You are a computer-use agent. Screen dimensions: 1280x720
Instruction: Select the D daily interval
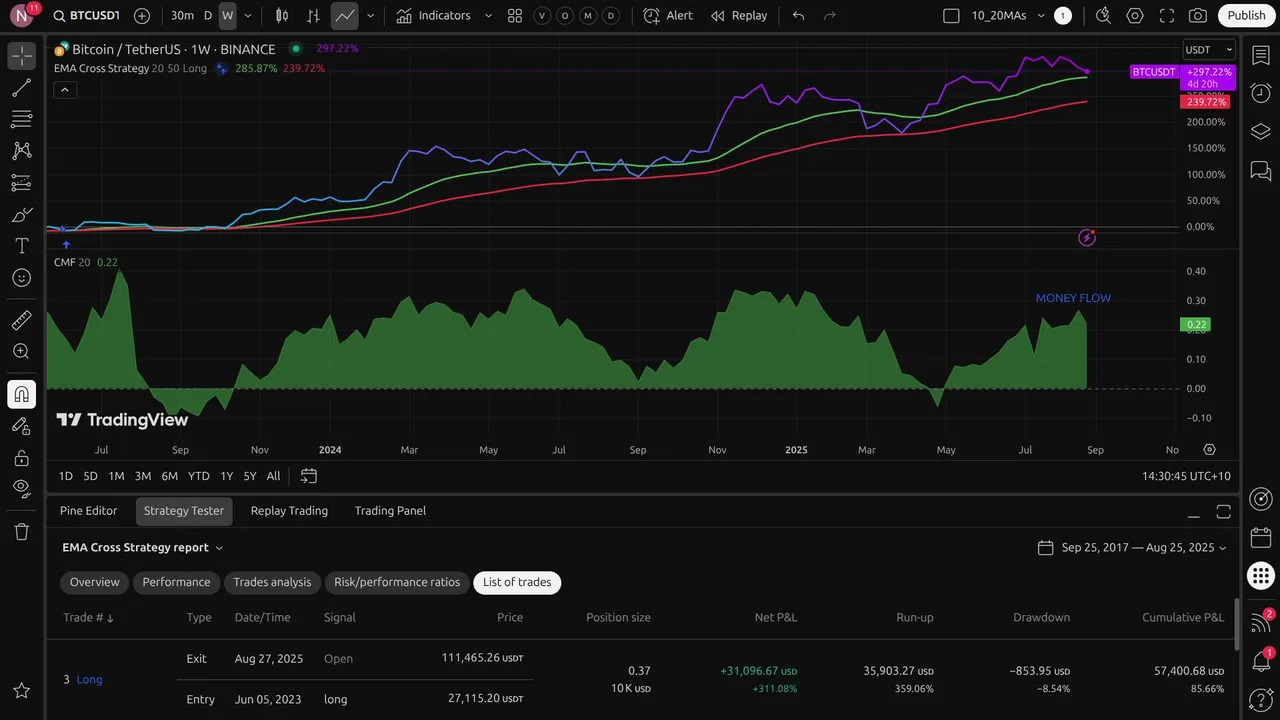[208, 16]
